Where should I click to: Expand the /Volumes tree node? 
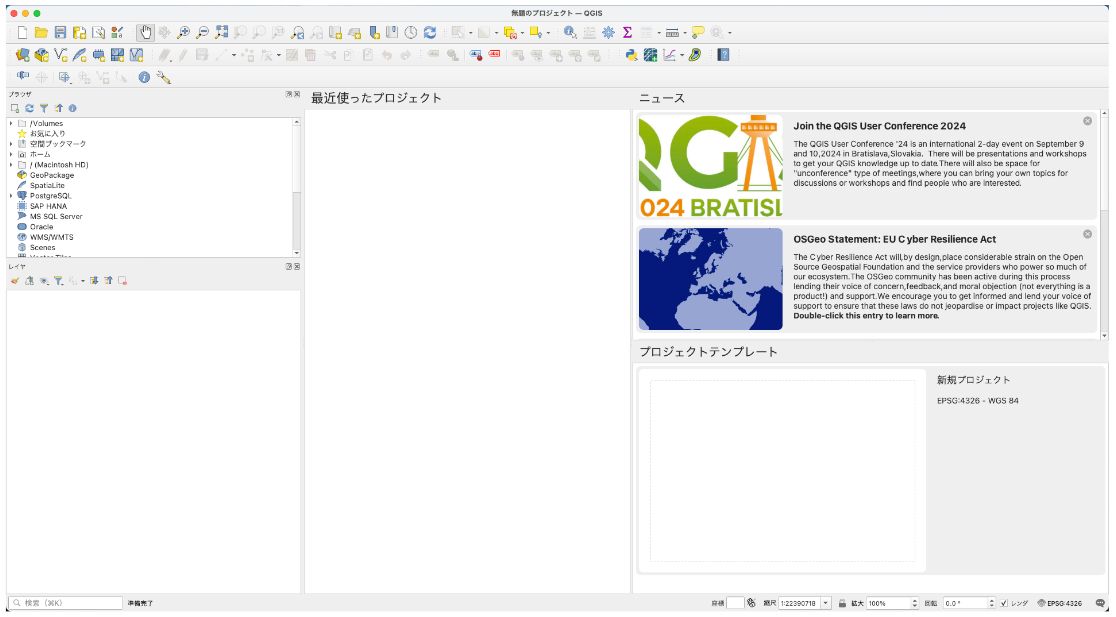click(x=11, y=123)
